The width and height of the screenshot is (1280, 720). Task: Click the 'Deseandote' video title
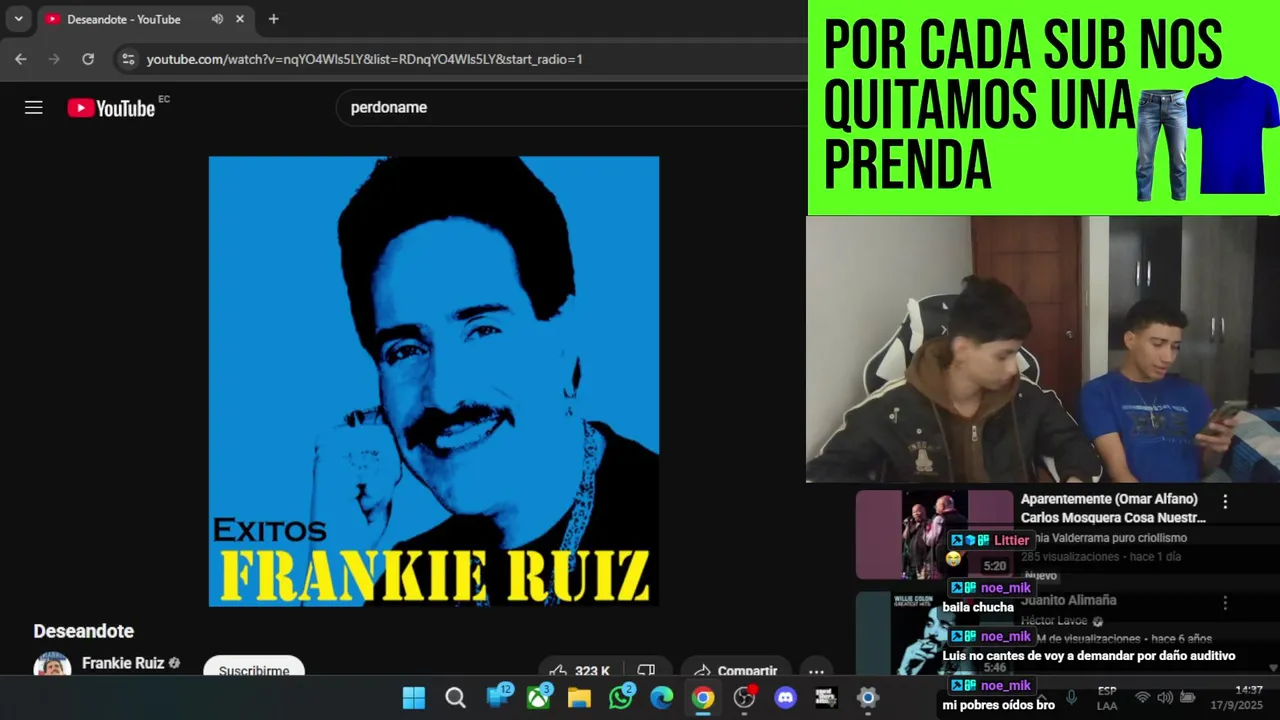tap(84, 631)
